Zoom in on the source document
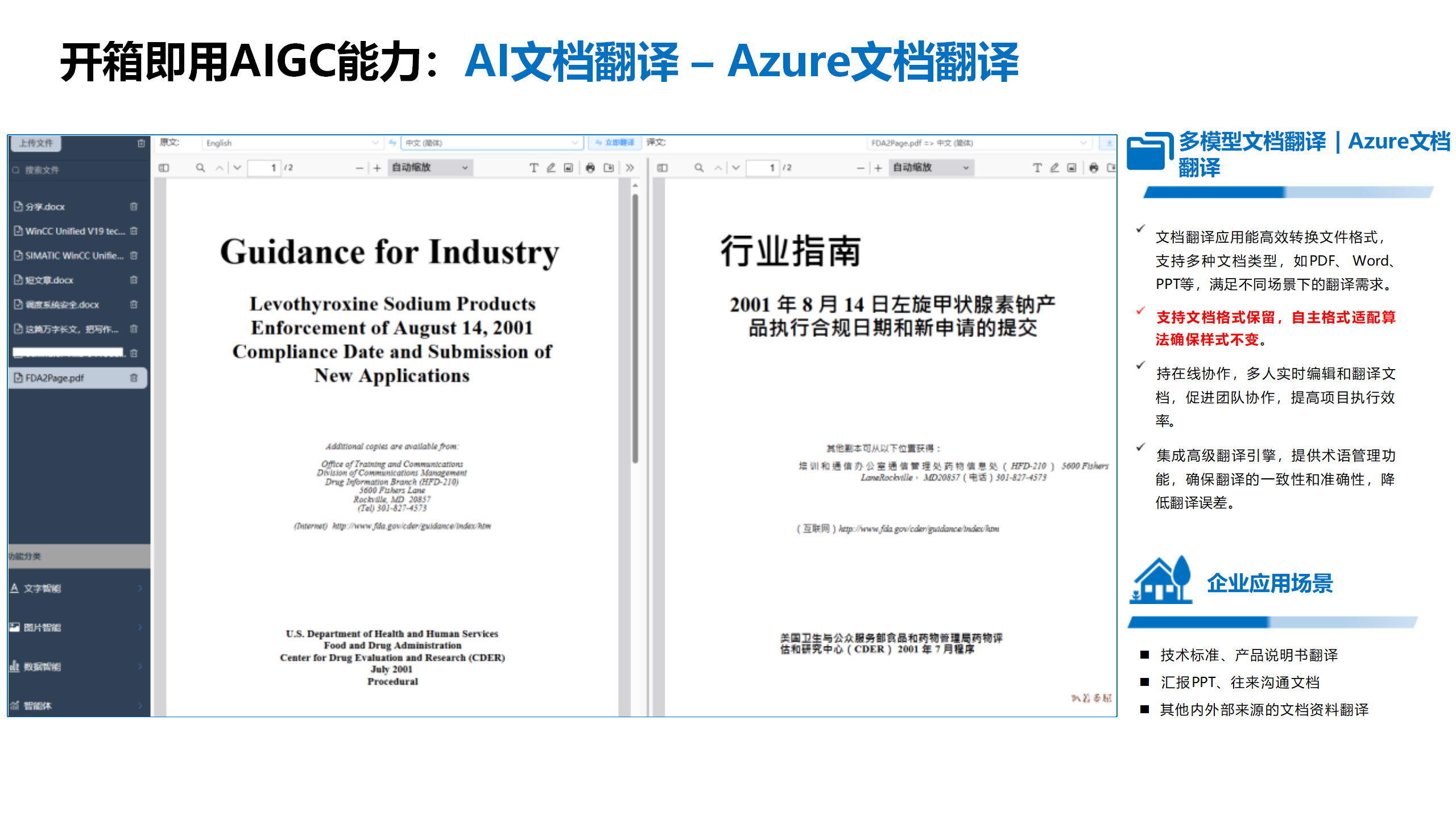Image resolution: width=1456 pixels, height=819 pixels. [377, 168]
